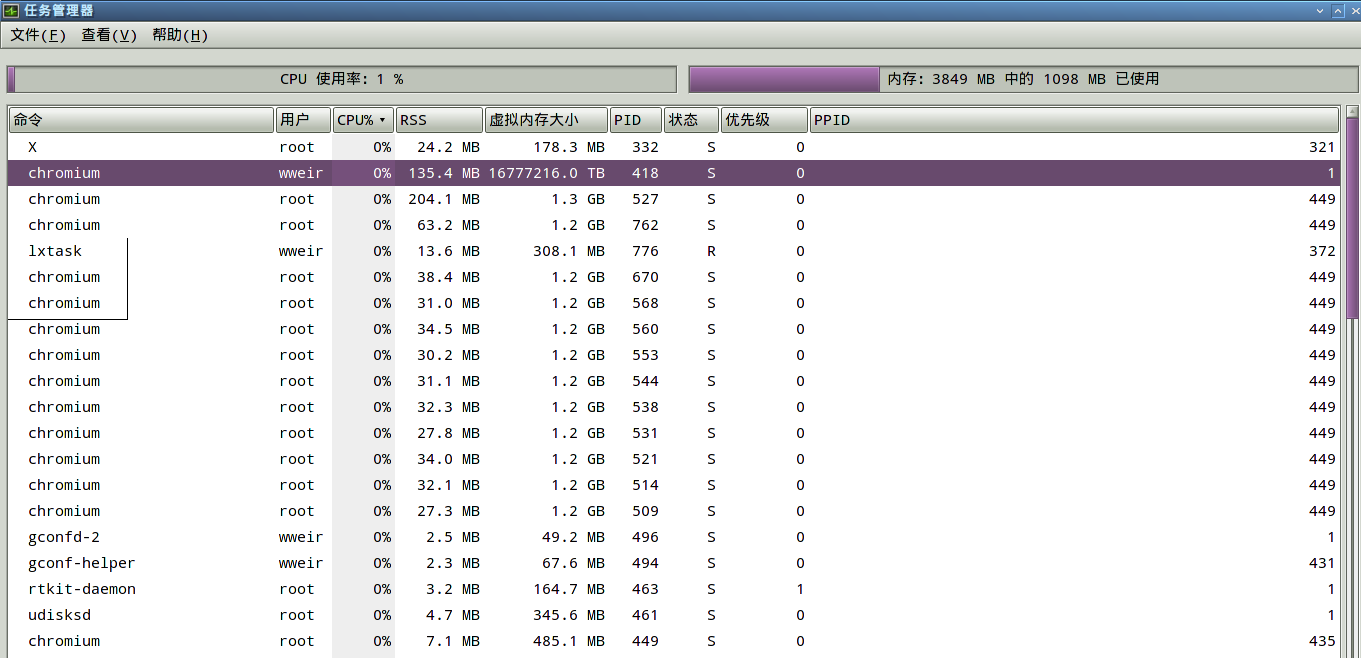
Task: Select the rtkit-daemon process row
Action: coord(673,589)
